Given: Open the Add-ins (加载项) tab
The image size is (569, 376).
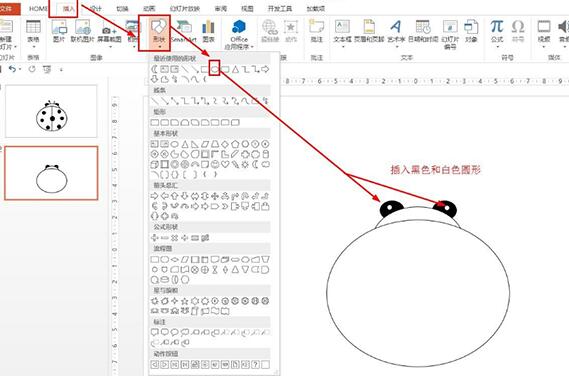Looking at the screenshot, I should click(x=315, y=8).
